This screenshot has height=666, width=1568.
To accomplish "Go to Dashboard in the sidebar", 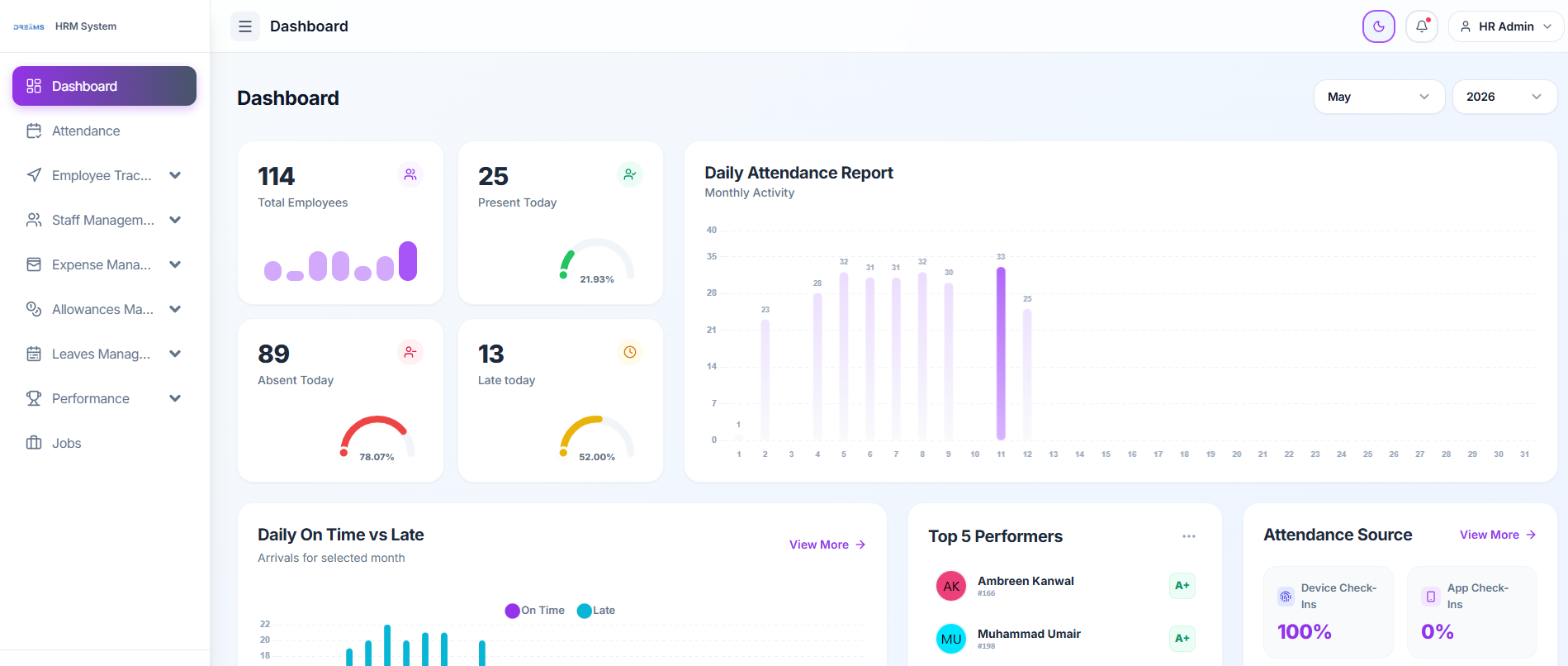I will 104,86.
